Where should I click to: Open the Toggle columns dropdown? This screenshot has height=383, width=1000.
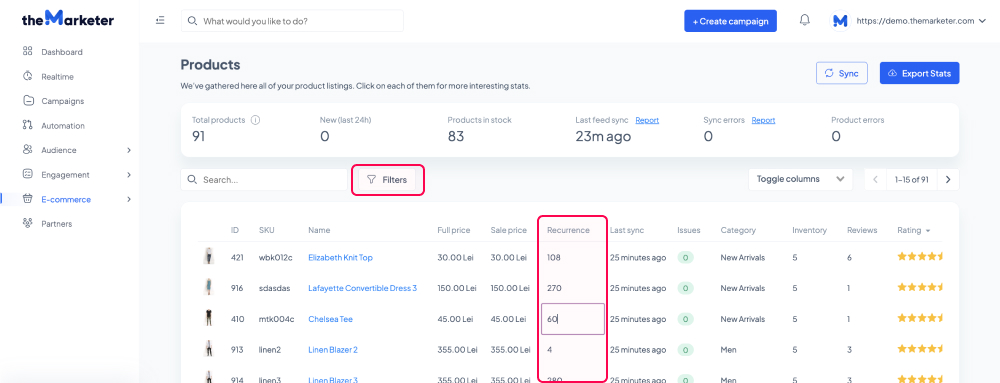[800, 179]
